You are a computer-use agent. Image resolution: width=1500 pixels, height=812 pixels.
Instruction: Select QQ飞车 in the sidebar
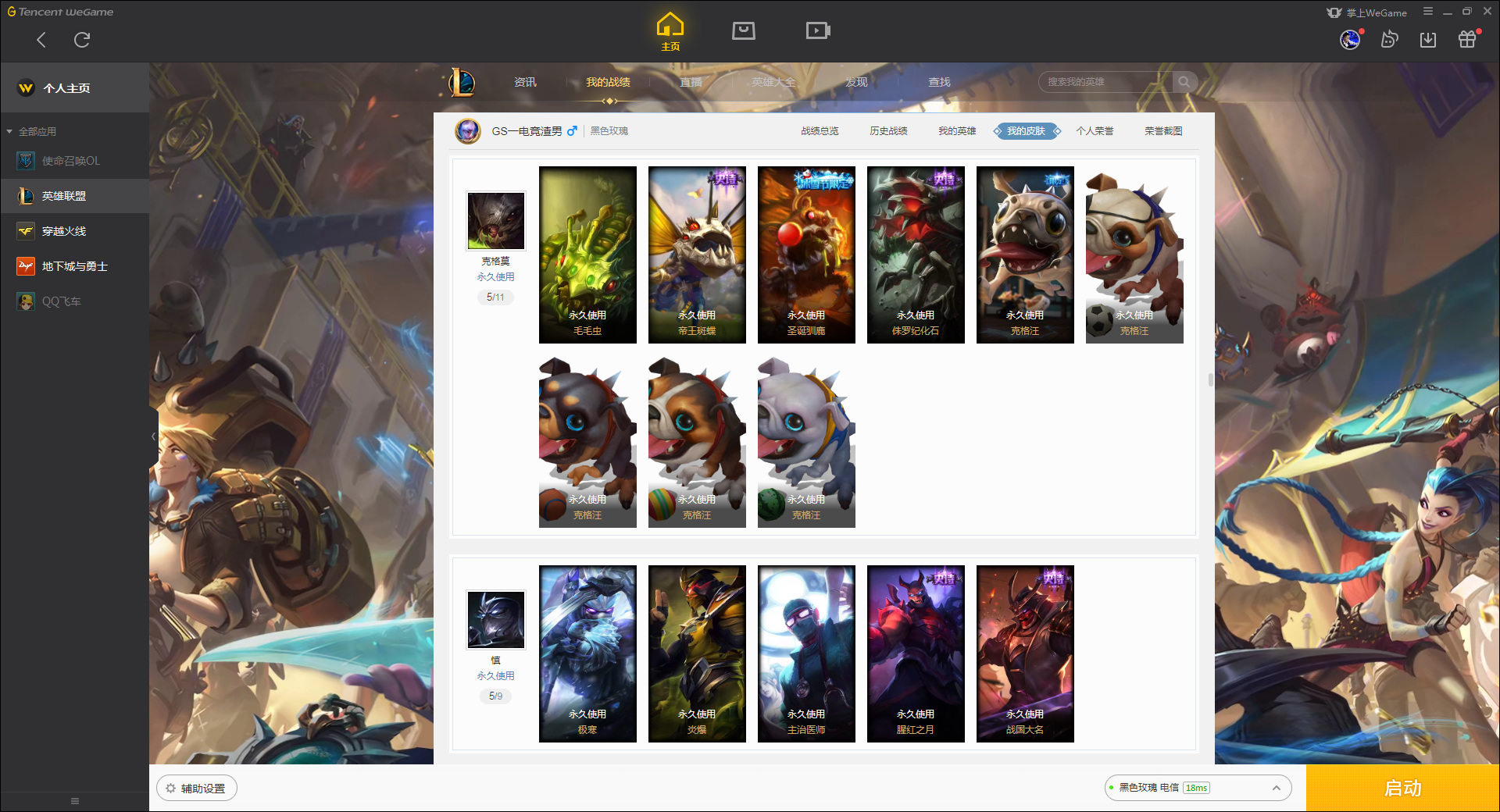point(75,301)
